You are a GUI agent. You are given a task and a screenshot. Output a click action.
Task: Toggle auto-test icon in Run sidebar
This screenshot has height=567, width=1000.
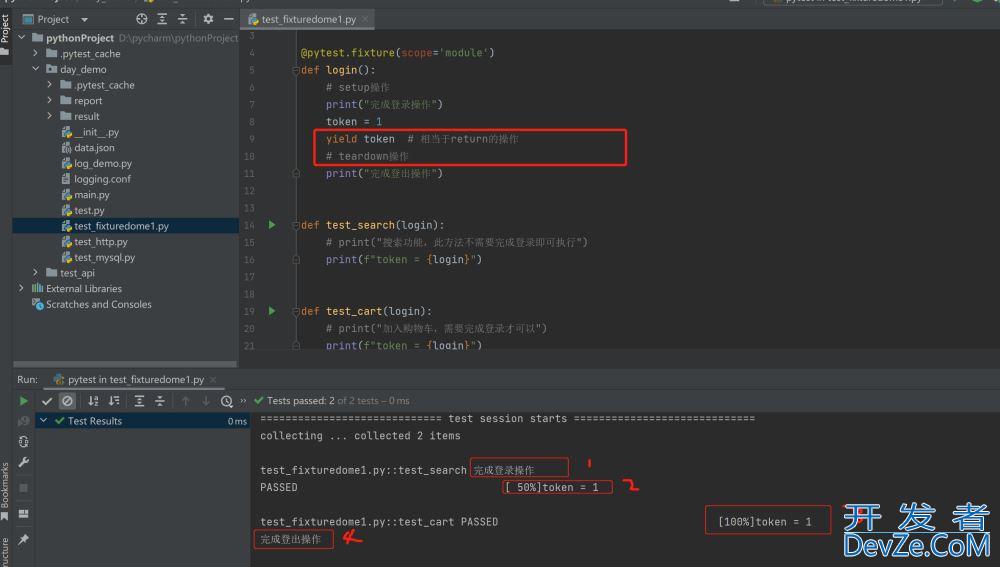24,441
